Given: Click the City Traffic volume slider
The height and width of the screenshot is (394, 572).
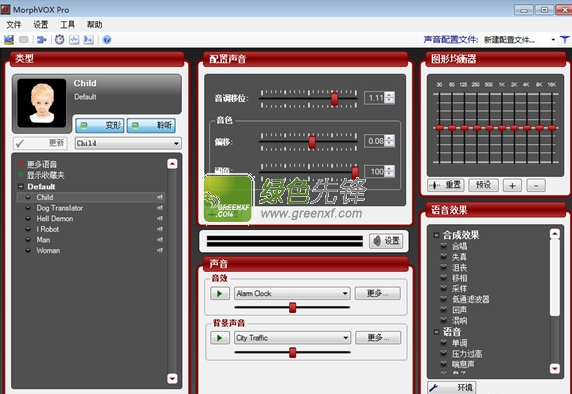Looking at the screenshot, I should click(292, 352).
